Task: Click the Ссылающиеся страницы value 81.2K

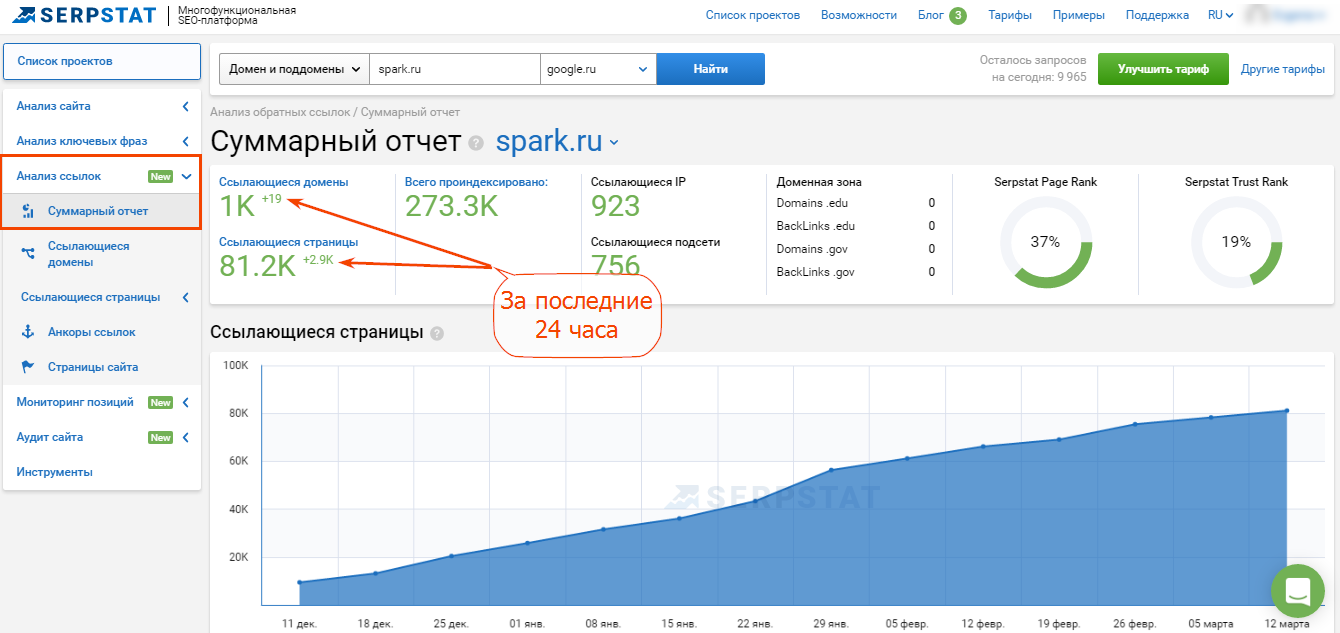Action: point(258,266)
